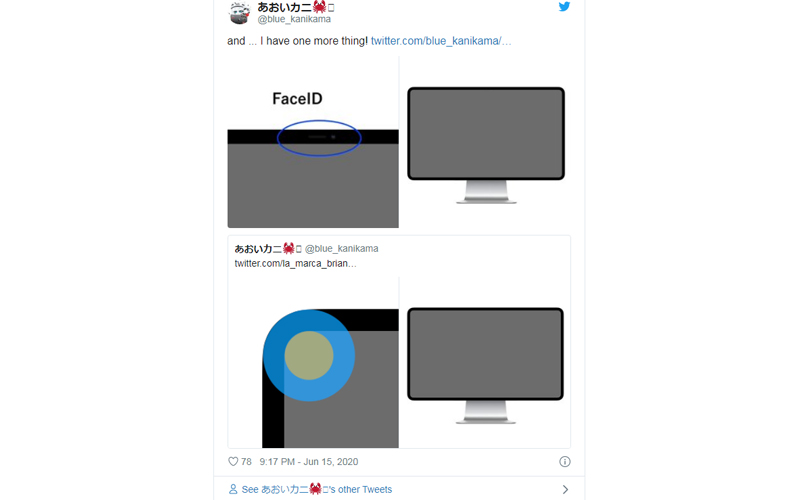Image resolution: width=799 pixels, height=500 pixels.
Task: Click the author's display name at the top
Action: (x=296, y=7)
